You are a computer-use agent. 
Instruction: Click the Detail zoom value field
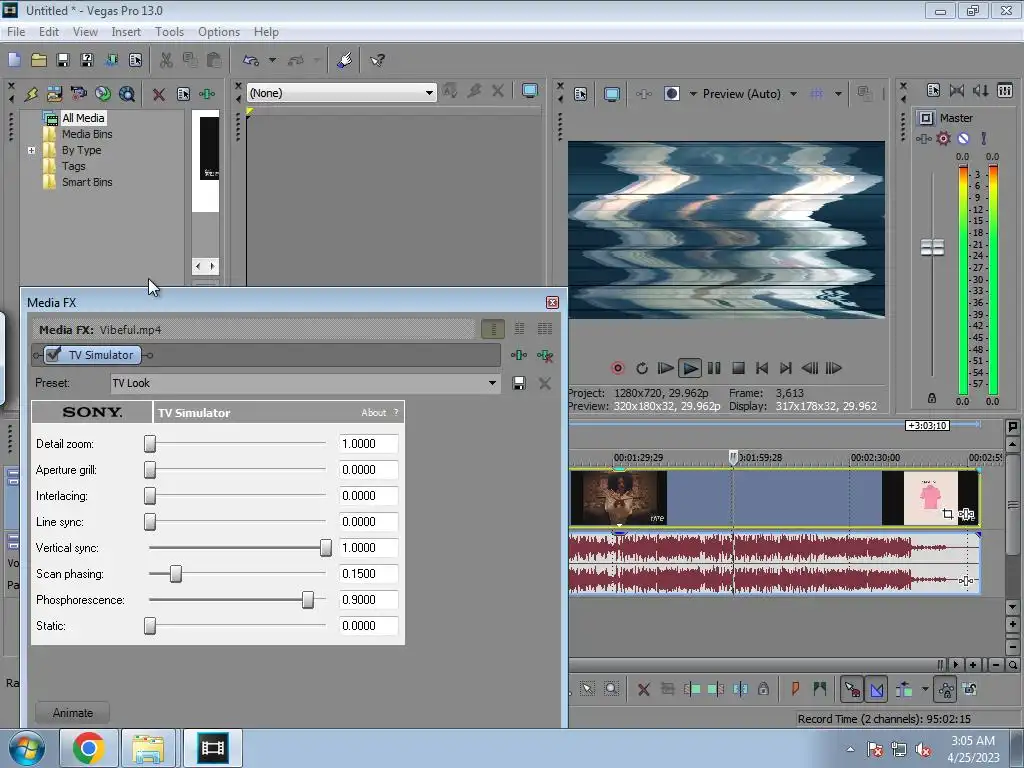[x=368, y=444]
